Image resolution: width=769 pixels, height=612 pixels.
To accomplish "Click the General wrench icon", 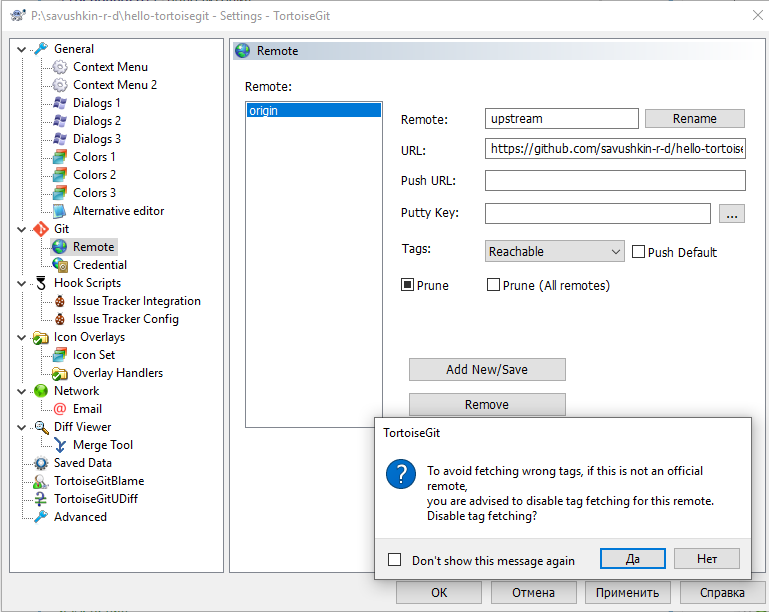I will 41,49.
